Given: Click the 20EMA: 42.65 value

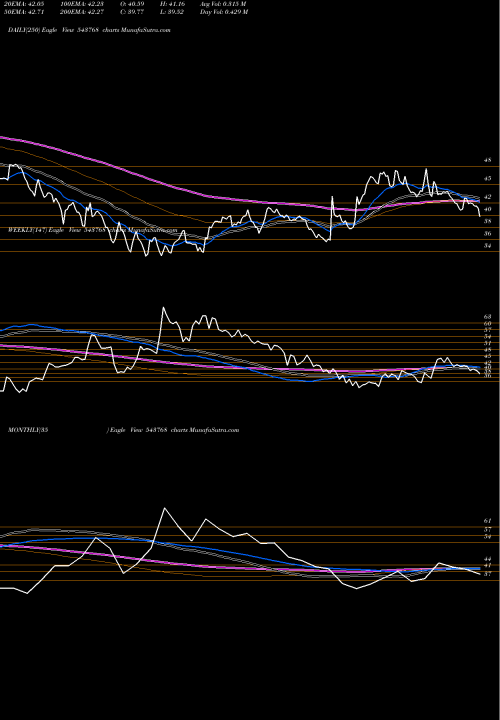Looking at the screenshot, I should [23, 4].
